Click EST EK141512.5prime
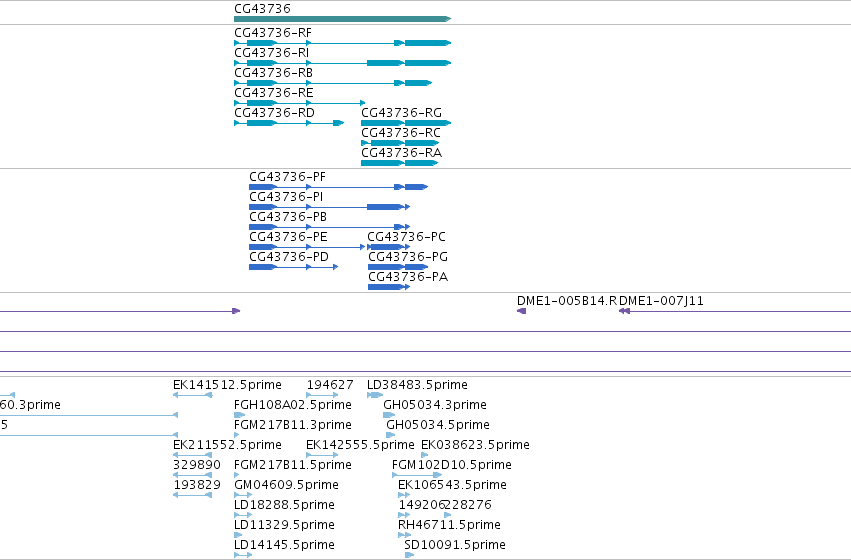The width and height of the screenshot is (851, 560). (227, 385)
